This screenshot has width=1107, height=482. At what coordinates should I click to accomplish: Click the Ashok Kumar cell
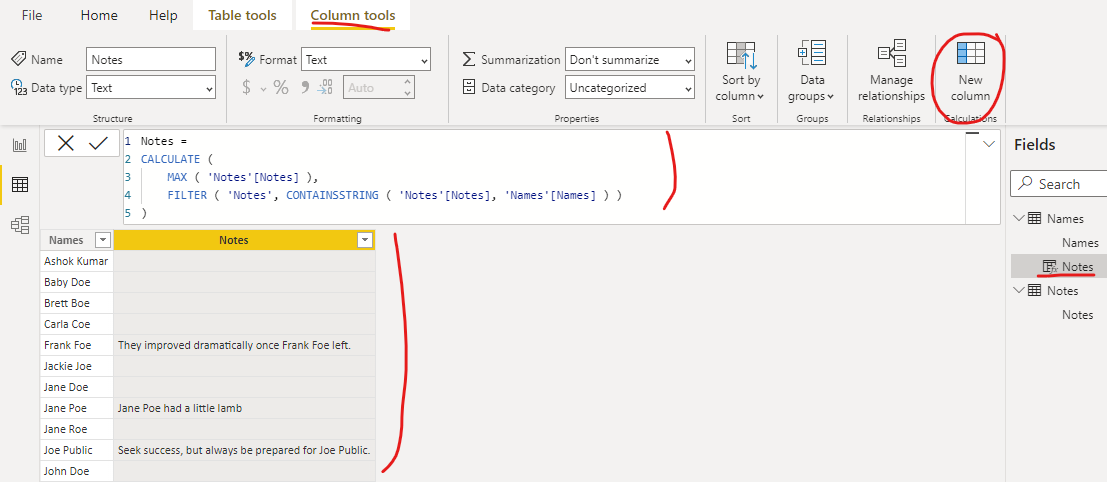(x=76, y=261)
